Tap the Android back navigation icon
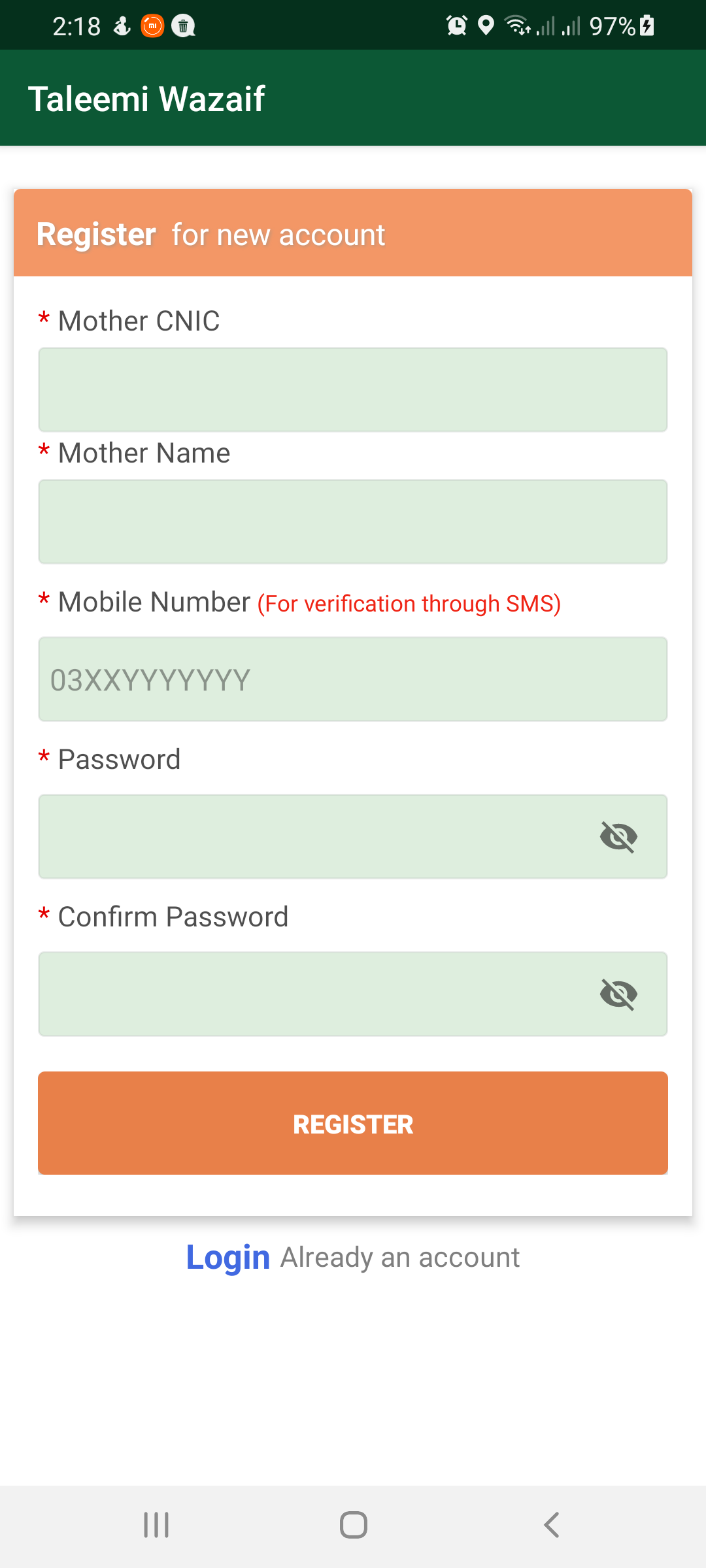Image resolution: width=706 pixels, height=1568 pixels. [x=551, y=1526]
